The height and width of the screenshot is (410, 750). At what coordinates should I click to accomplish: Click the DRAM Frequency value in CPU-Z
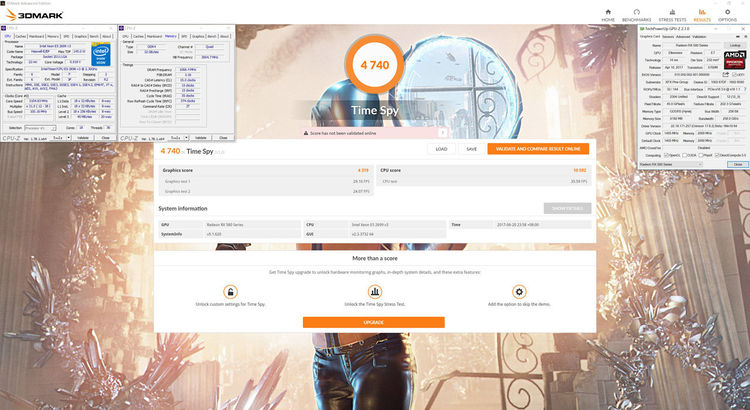(188, 69)
